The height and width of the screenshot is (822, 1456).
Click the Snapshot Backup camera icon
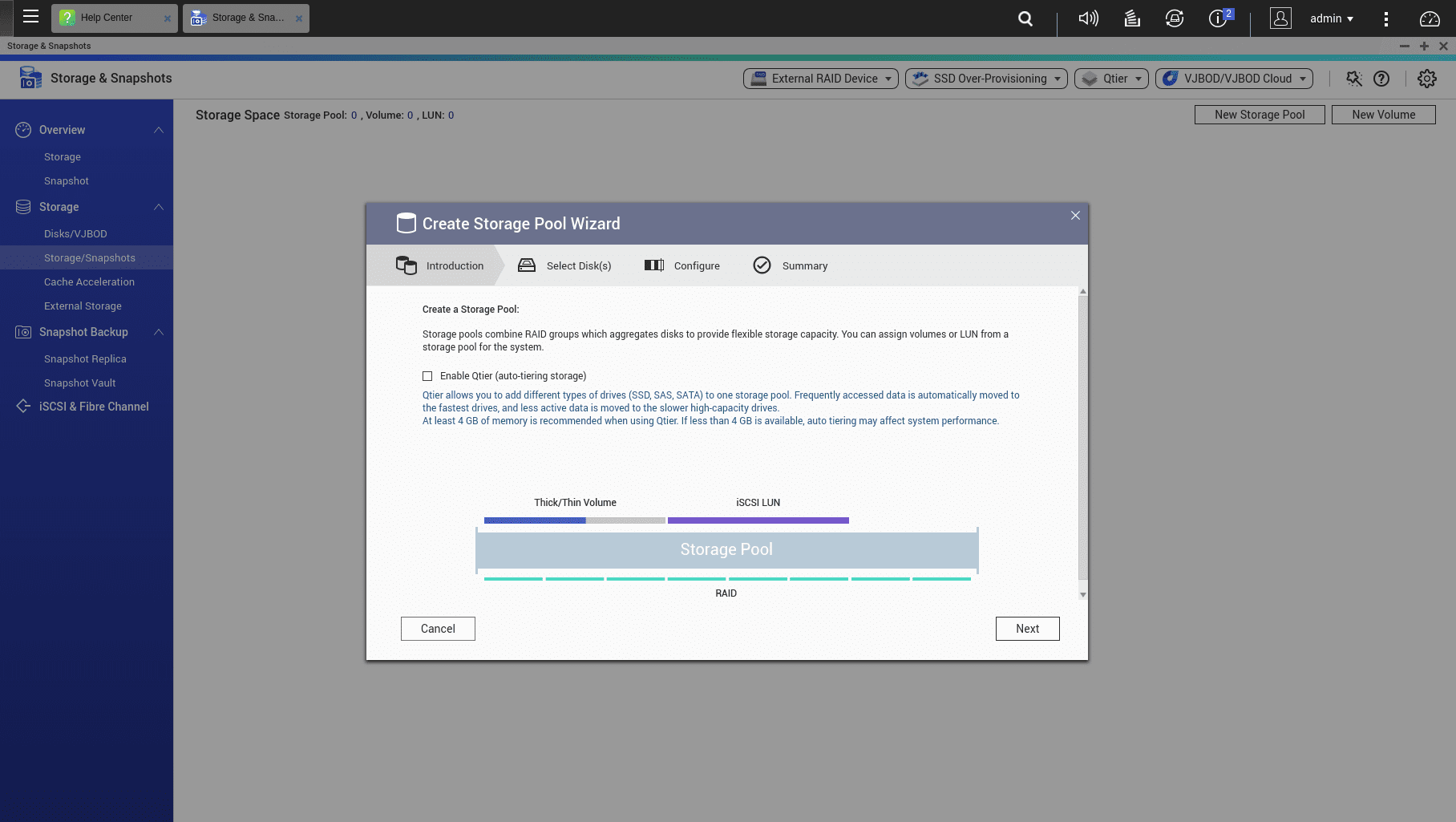point(23,332)
